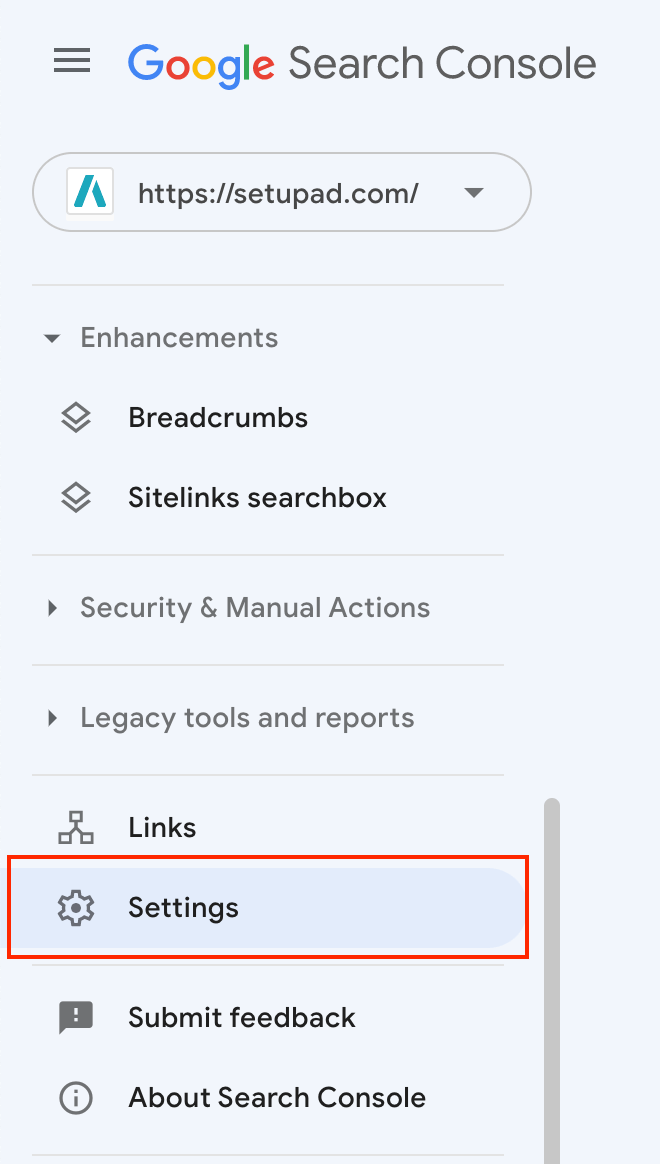The height and width of the screenshot is (1164, 660).
Task: Click the About Search Console info icon
Action: click(x=76, y=1097)
